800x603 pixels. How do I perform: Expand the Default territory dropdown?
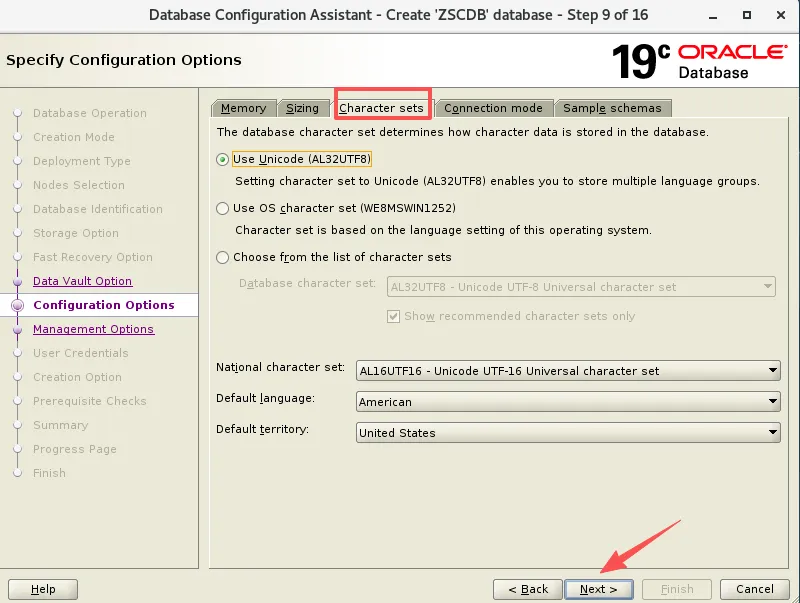[568, 433]
